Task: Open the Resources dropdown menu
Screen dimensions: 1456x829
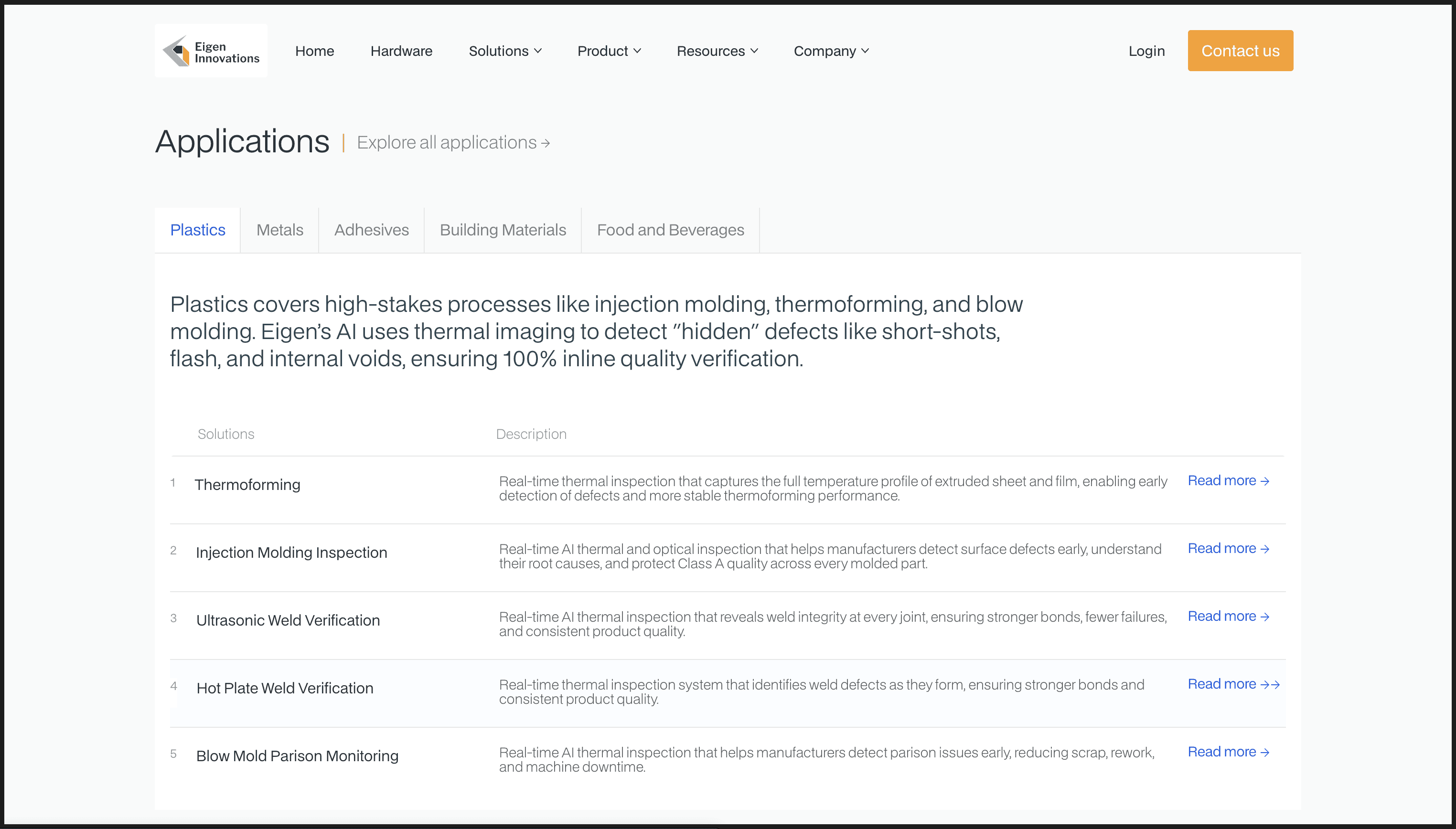Action: pyautogui.click(x=717, y=51)
